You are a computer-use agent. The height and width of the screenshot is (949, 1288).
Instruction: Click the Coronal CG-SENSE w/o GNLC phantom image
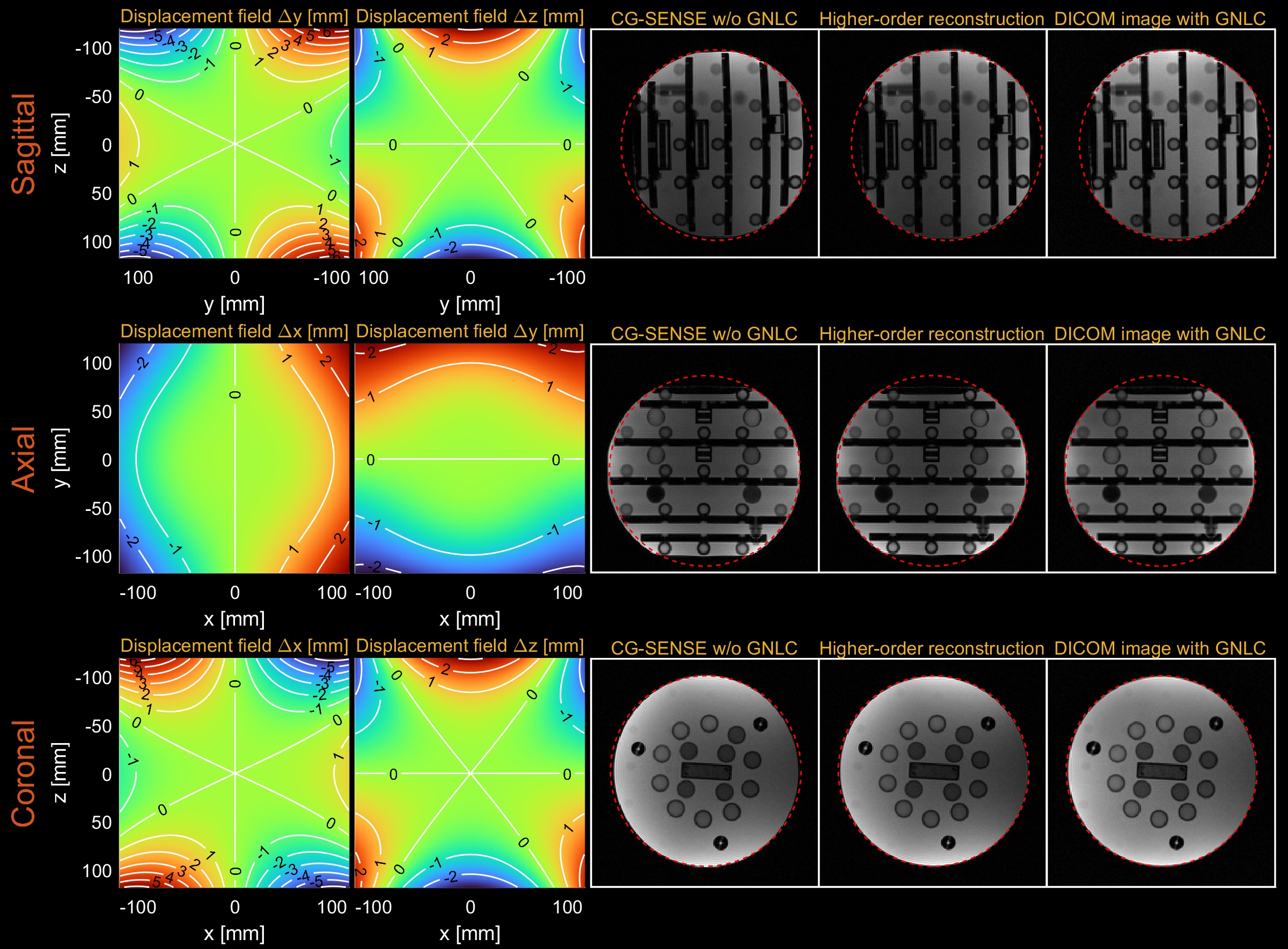(x=704, y=773)
